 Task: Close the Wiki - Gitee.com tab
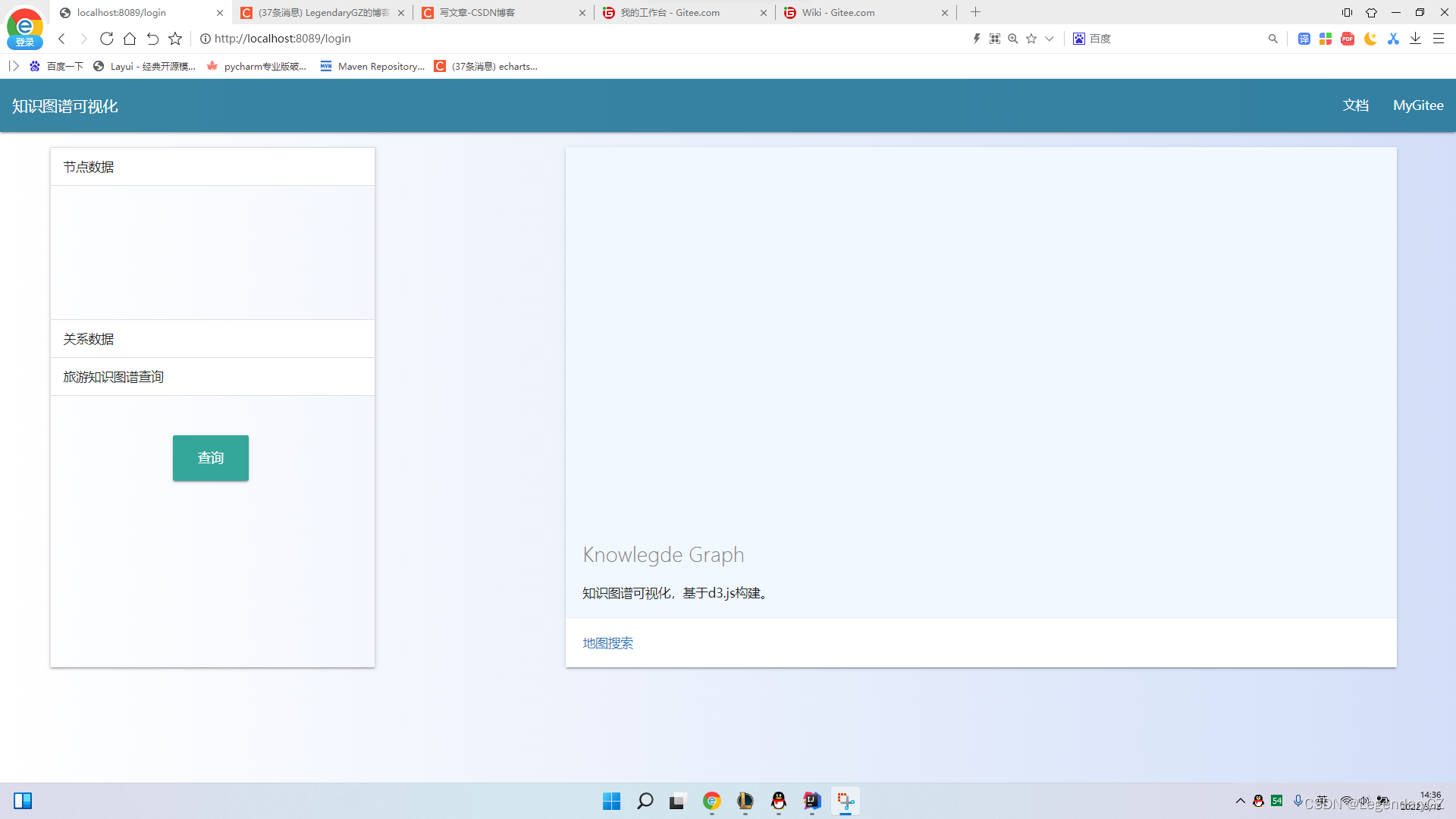[945, 13]
